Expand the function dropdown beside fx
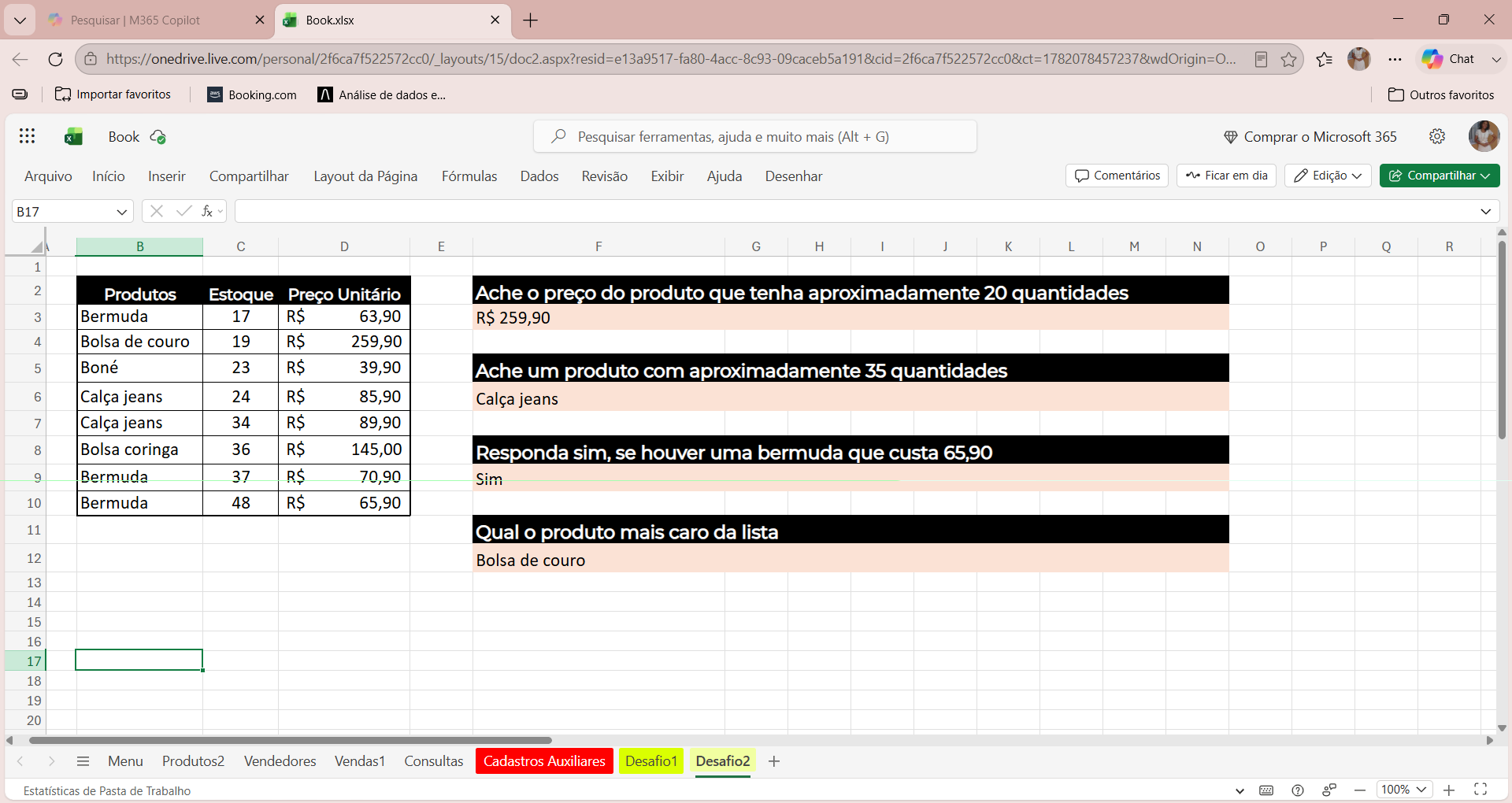 pyautogui.click(x=220, y=211)
